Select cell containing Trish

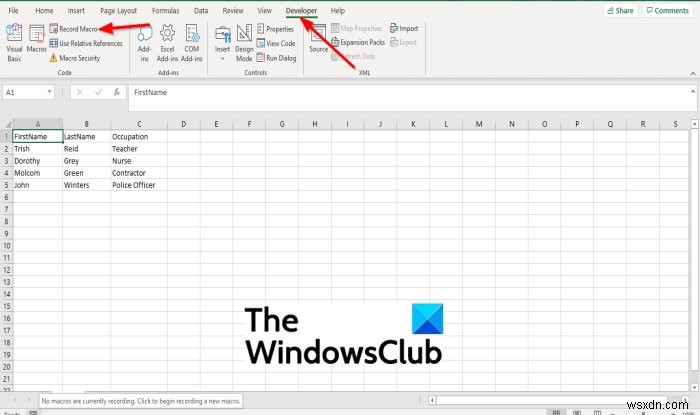(38, 149)
